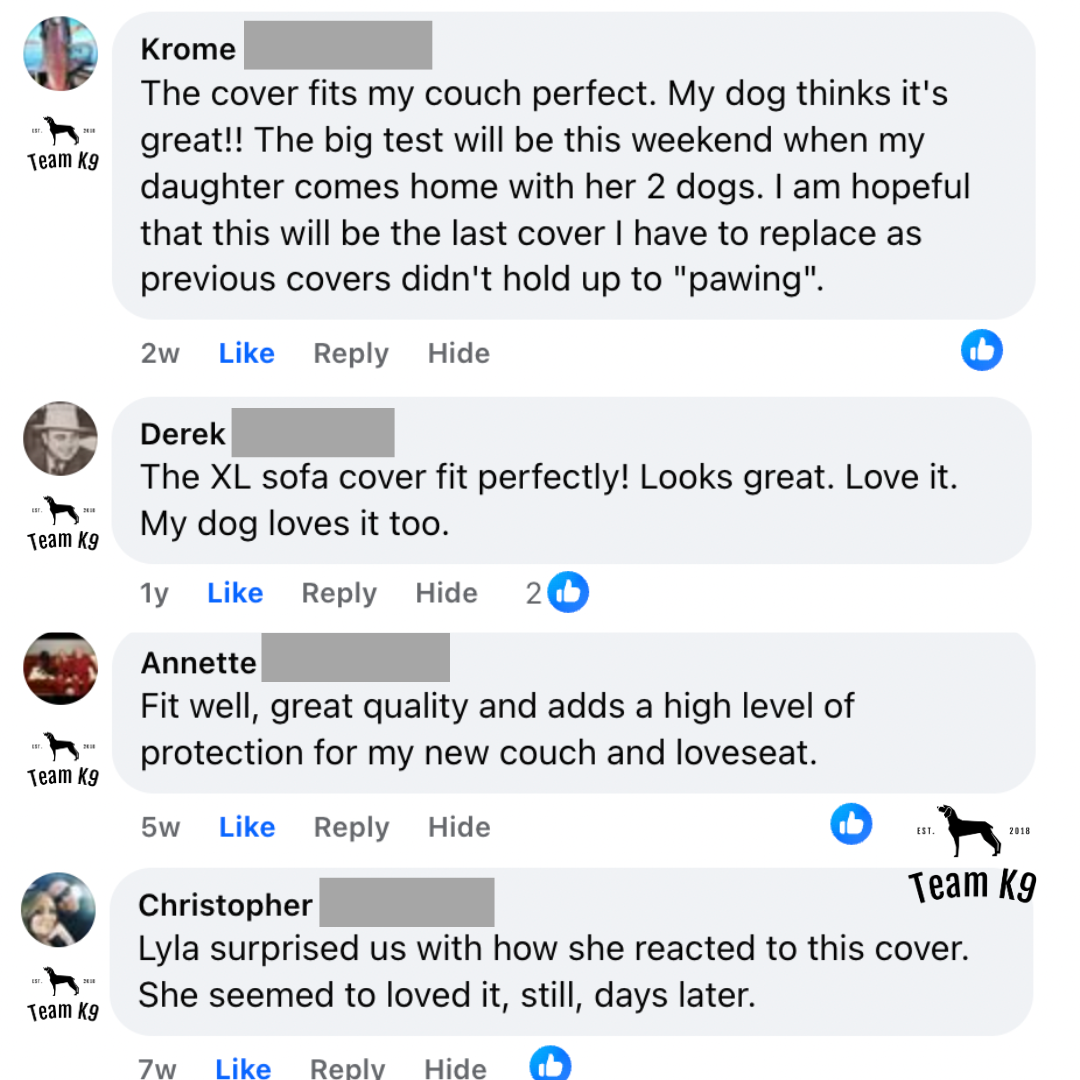Open Krome's profile picture

click(61, 54)
